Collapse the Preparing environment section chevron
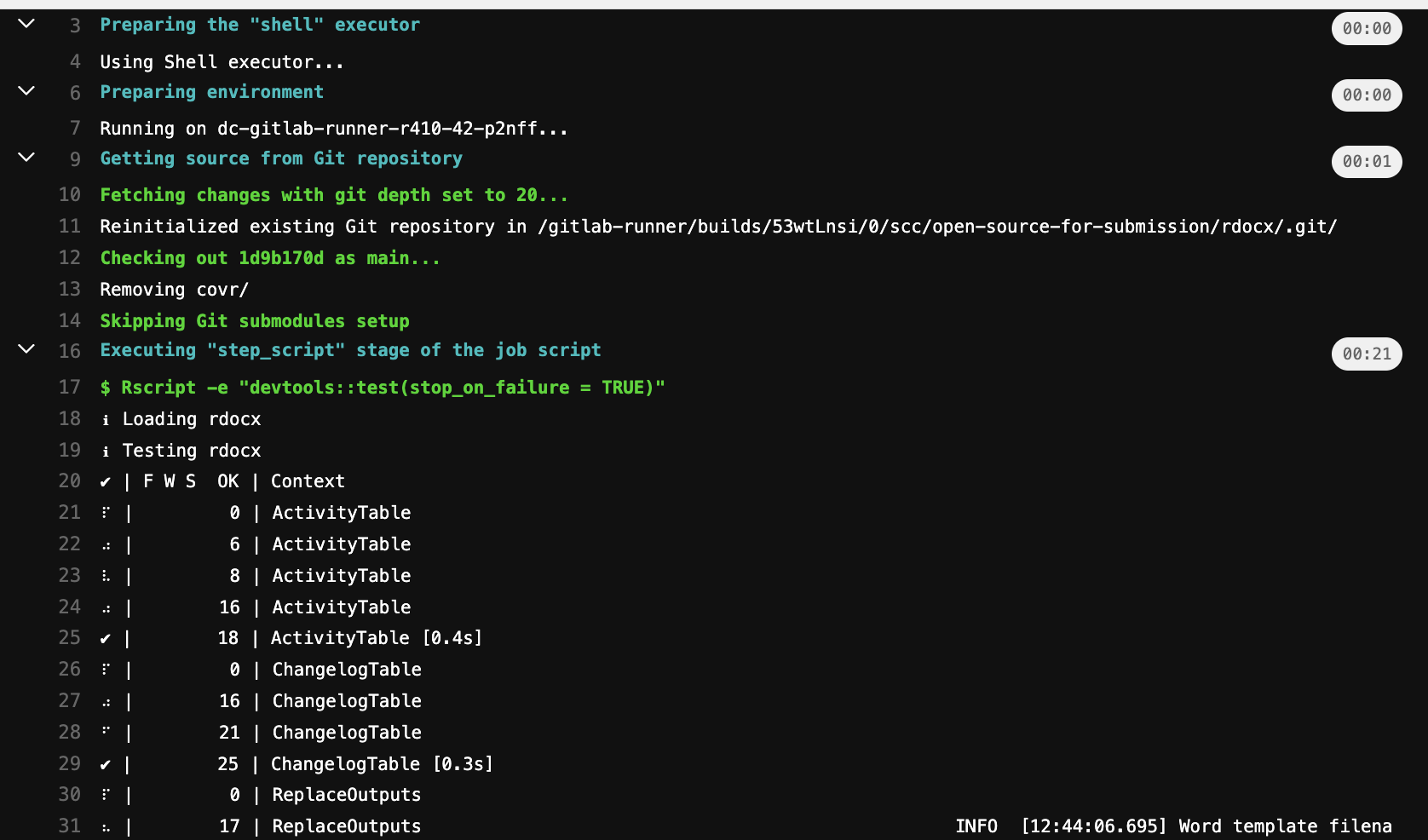This screenshot has height=840, width=1428. point(26,91)
